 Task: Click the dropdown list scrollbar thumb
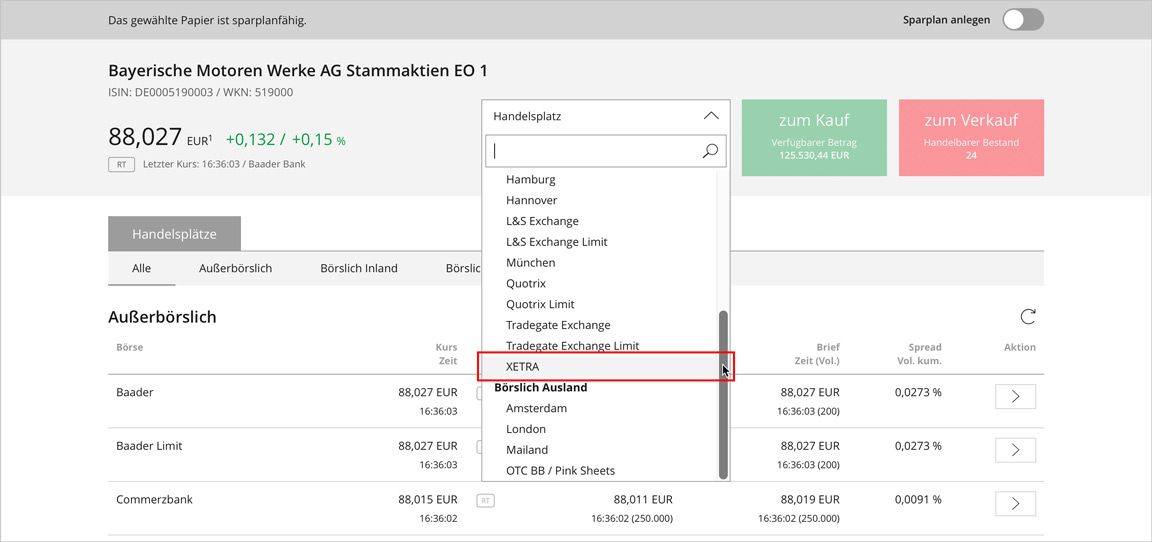click(x=723, y=394)
